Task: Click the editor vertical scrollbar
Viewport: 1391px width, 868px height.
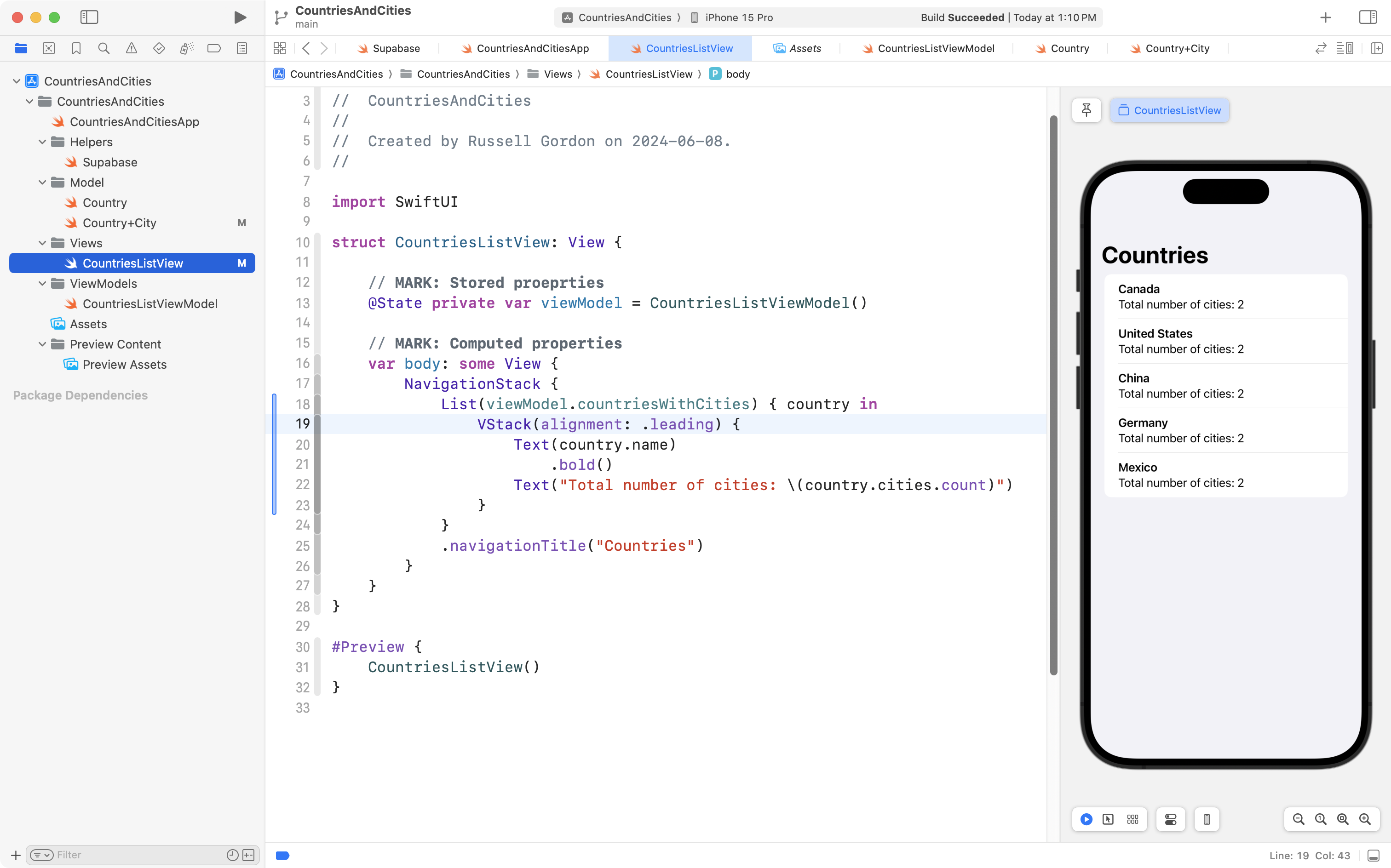Action: tap(1053, 396)
